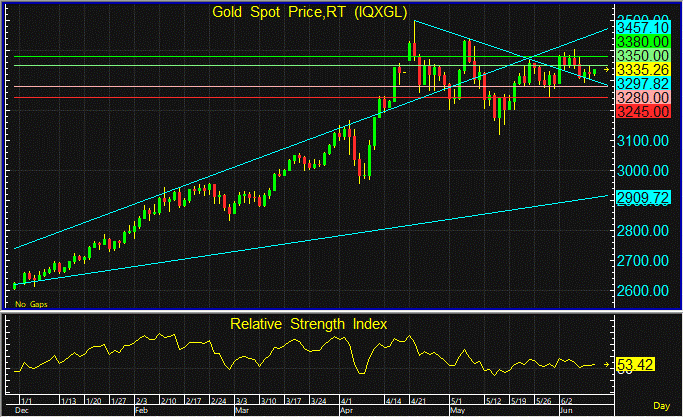
Task: Select the 5/12 date on the time axis
Action: click(x=494, y=401)
